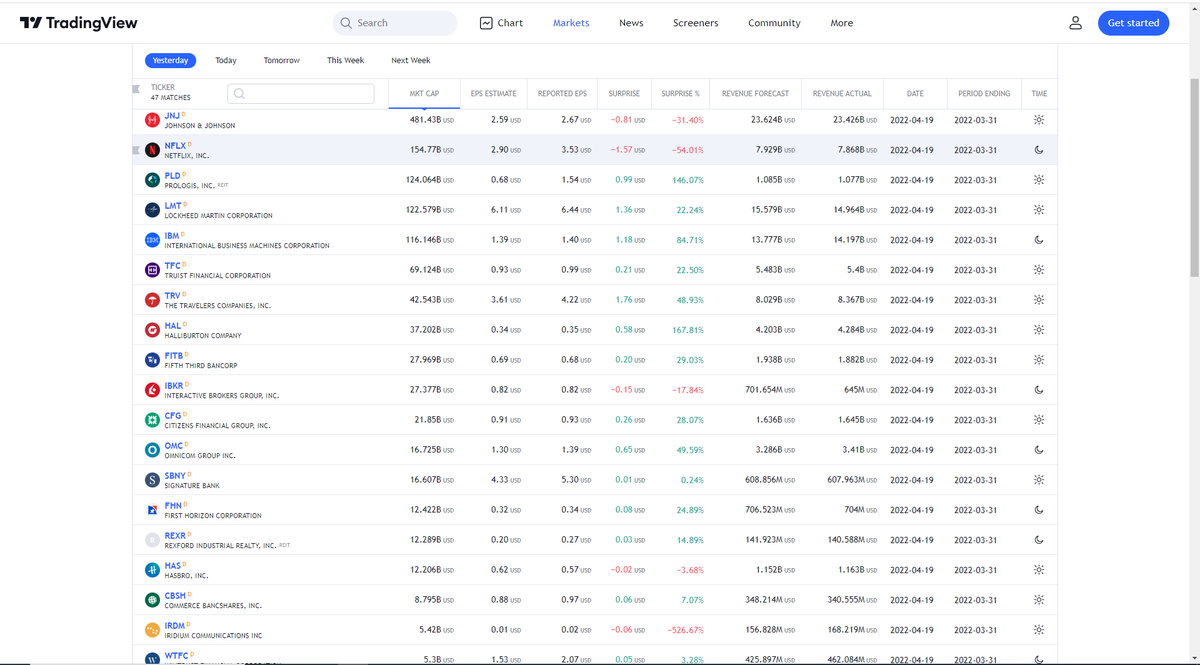This screenshot has height=665, width=1200.
Task: Click the Prologis company logo
Action: 152,180
